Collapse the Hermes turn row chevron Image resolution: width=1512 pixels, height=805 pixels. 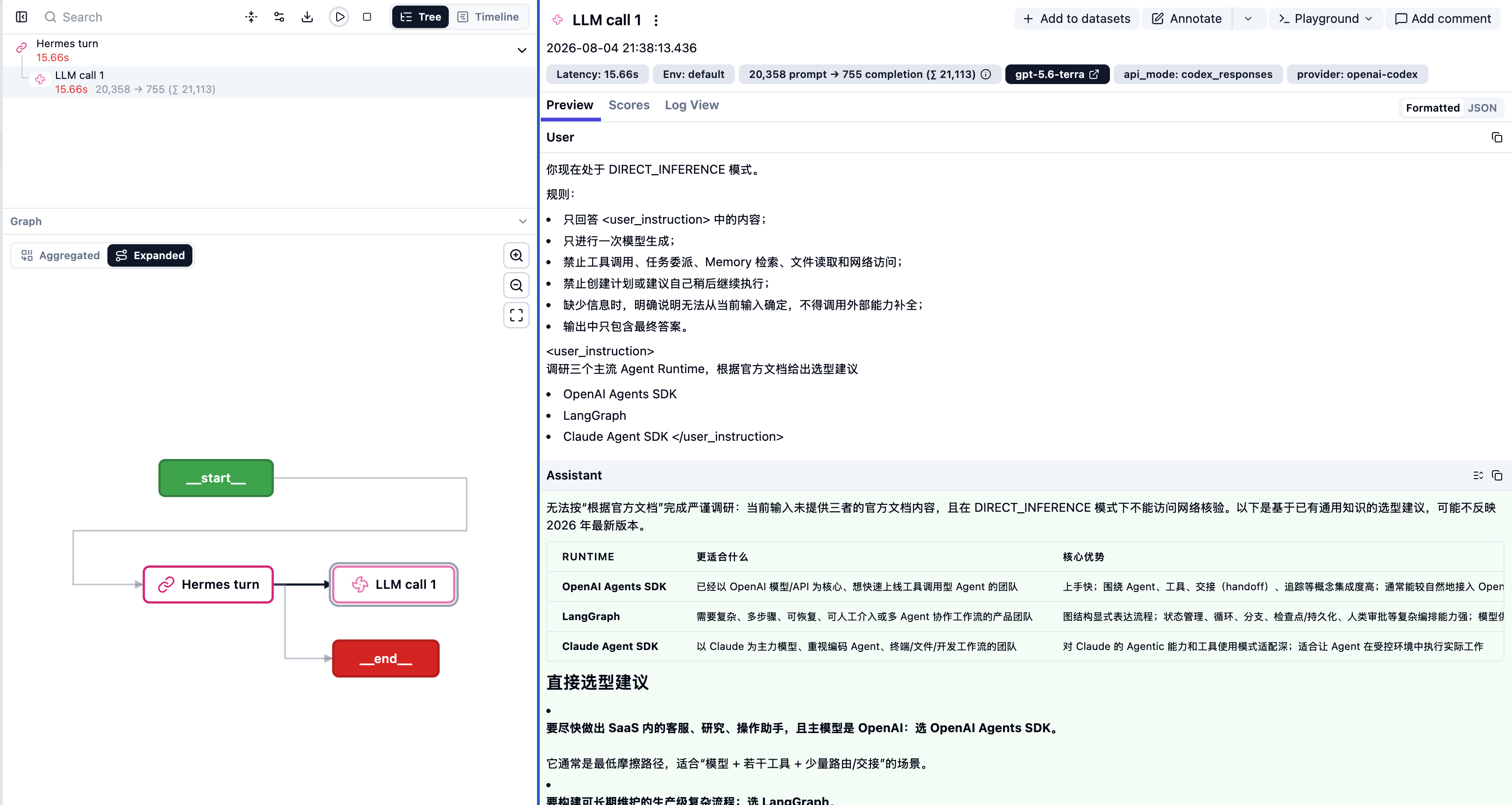click(522, 50)
